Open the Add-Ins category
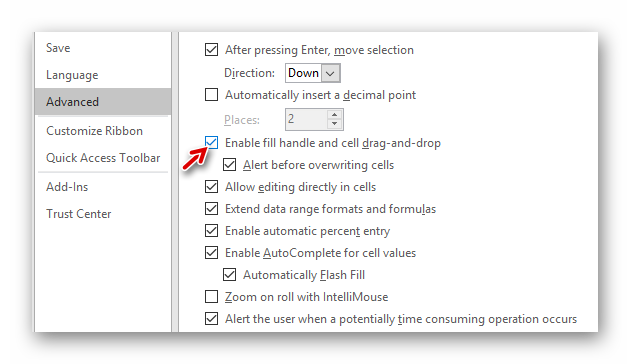 [x=67, y=187]
